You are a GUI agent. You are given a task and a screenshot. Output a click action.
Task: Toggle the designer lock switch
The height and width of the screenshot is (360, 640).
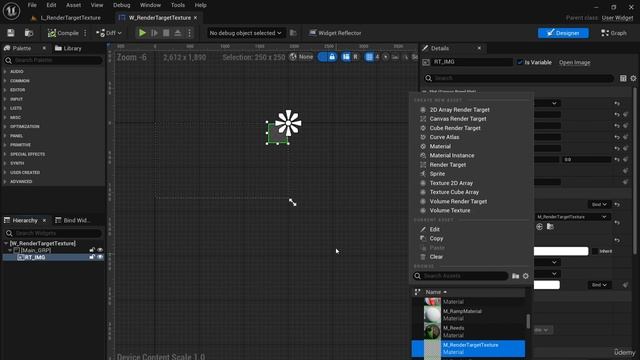(327, 57)
